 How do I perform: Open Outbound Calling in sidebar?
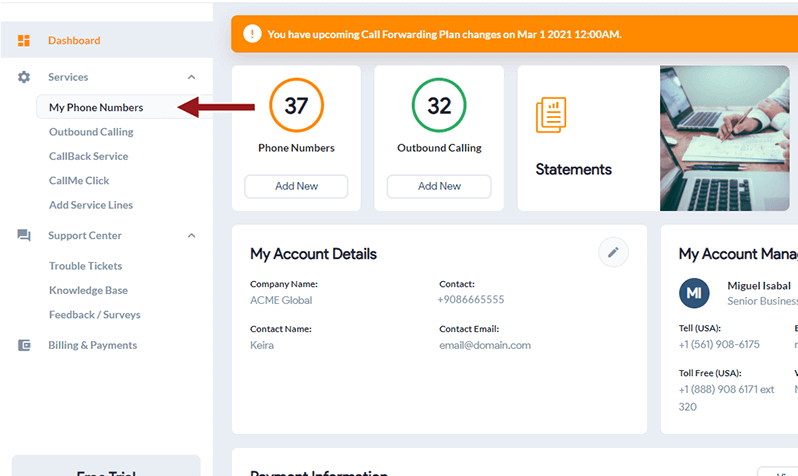91,132
